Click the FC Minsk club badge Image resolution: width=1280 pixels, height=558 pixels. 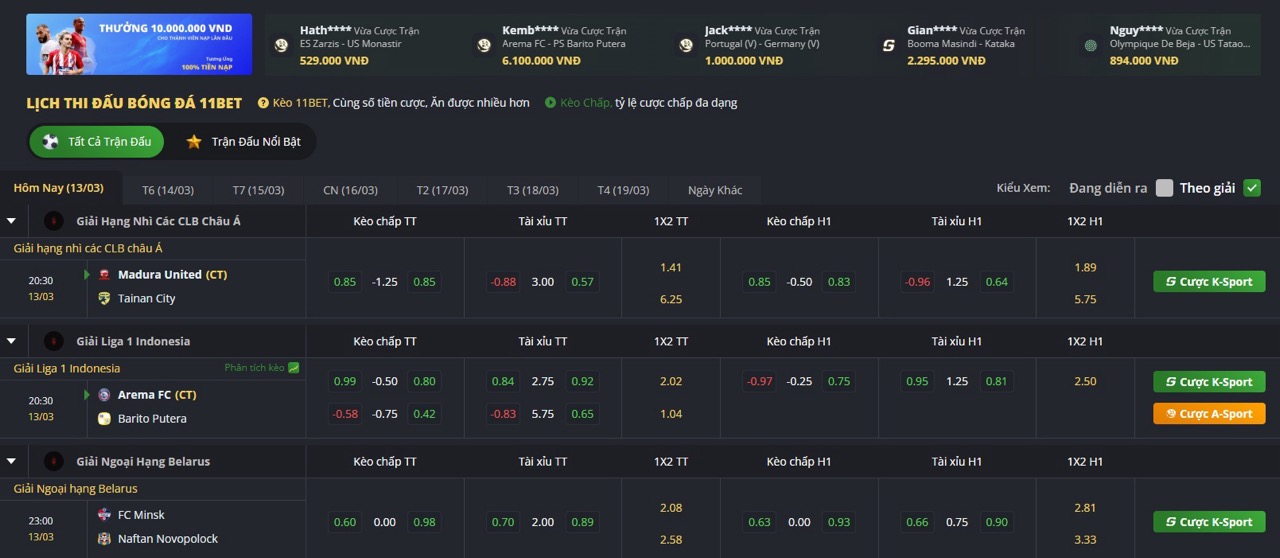pyautogui.click(x=105, y=515)
